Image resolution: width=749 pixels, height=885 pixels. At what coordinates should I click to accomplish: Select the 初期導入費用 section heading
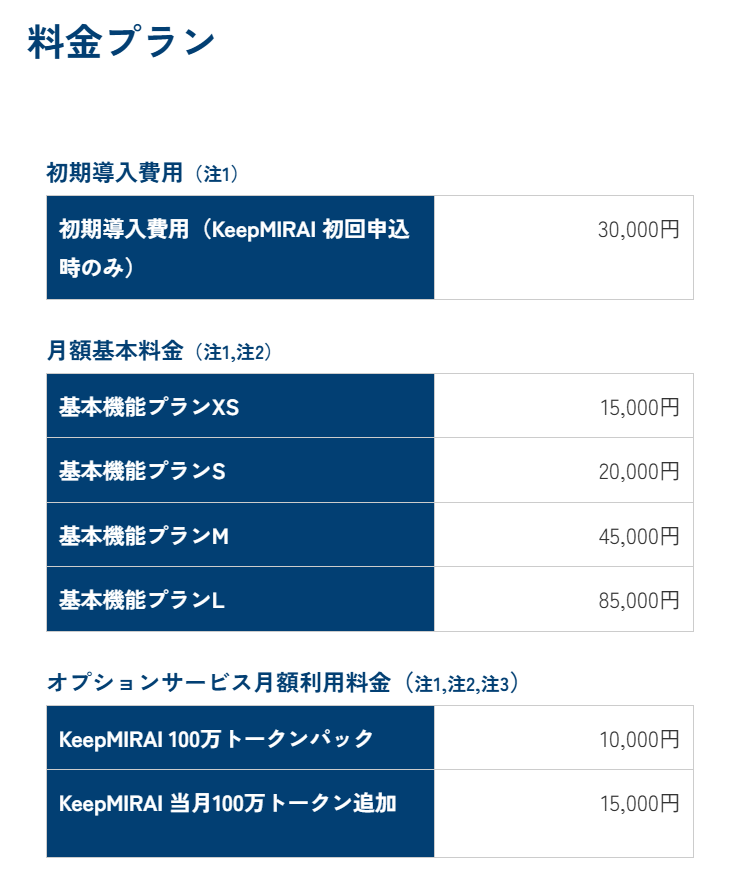click(x=114, y=173)
